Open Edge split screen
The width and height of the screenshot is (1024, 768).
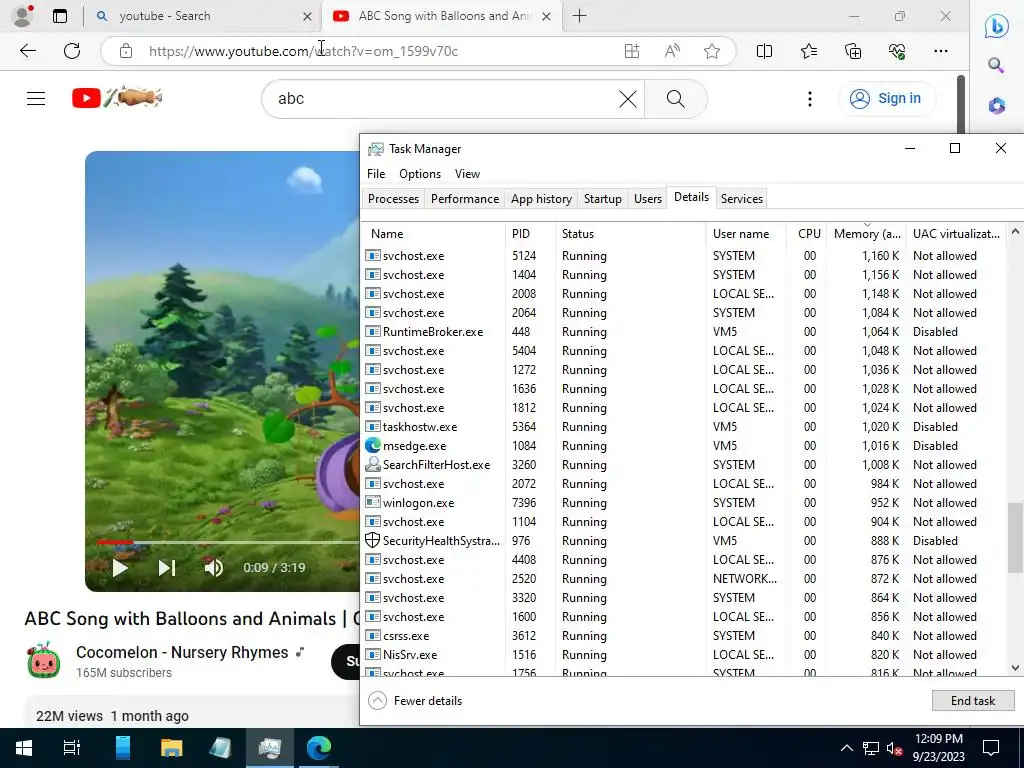764,51
